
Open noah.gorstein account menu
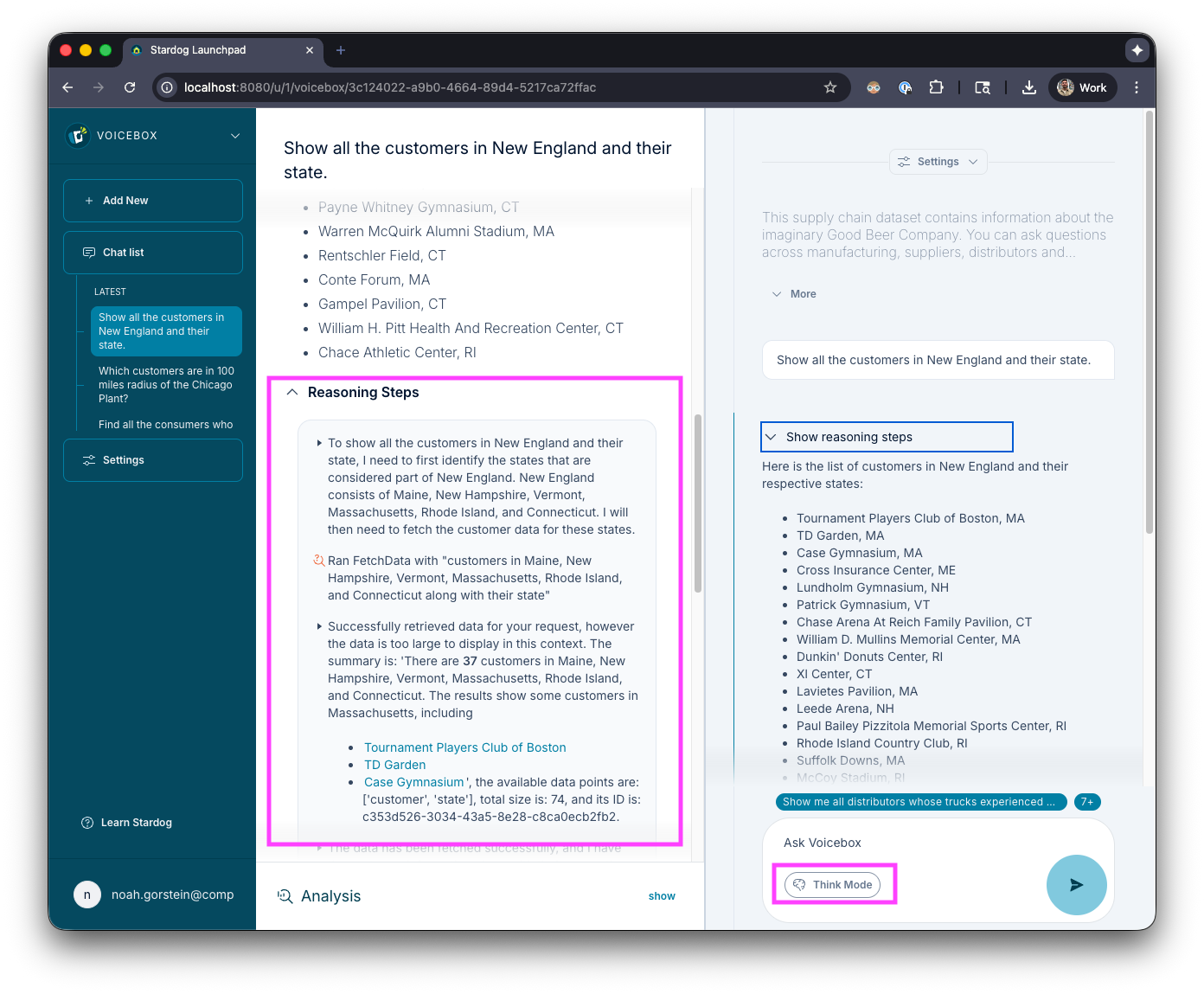click(172, 895)
